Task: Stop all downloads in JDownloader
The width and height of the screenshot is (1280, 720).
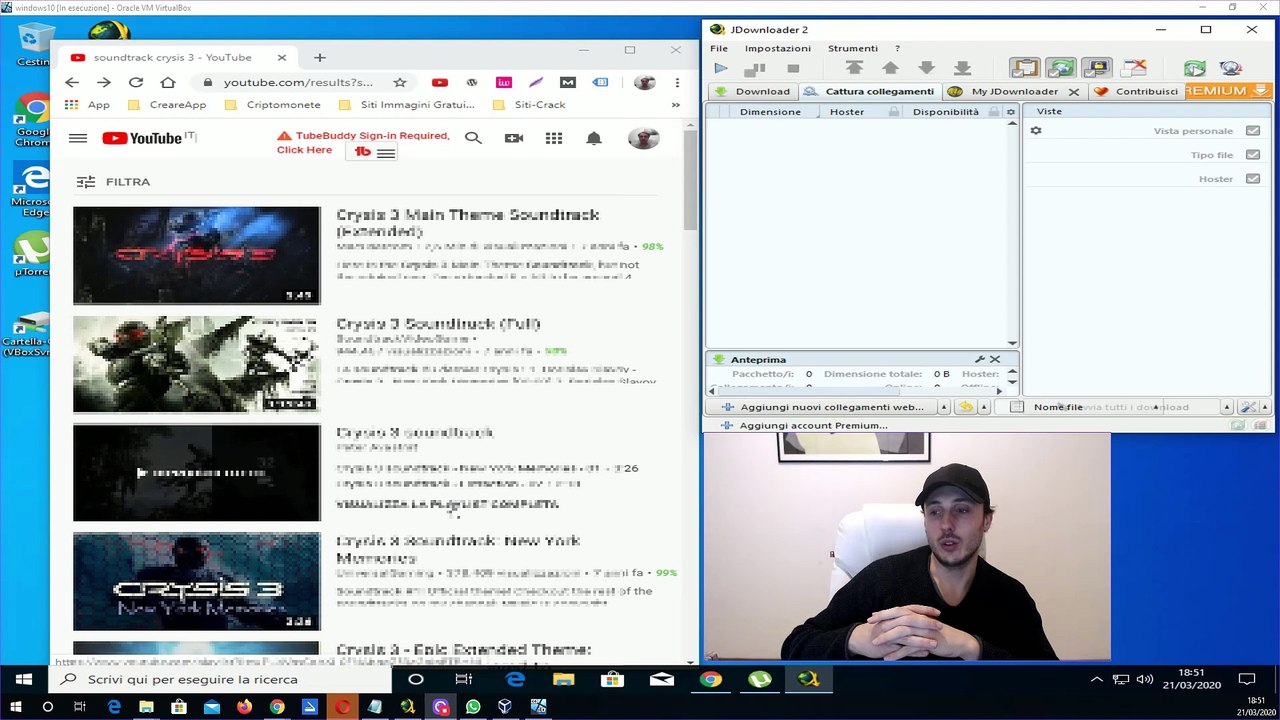Action: point(793,68)
